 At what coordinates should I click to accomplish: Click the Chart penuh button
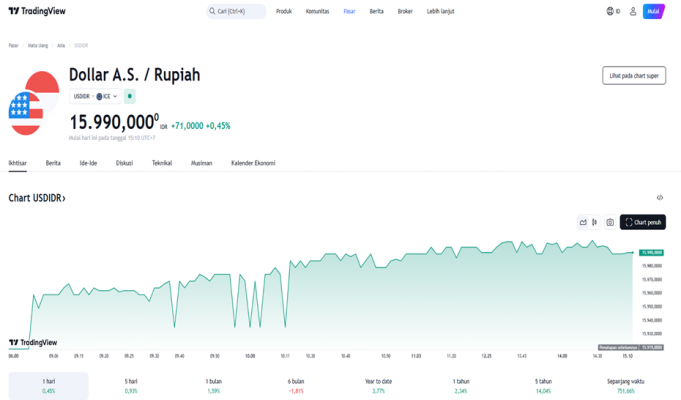642,222
